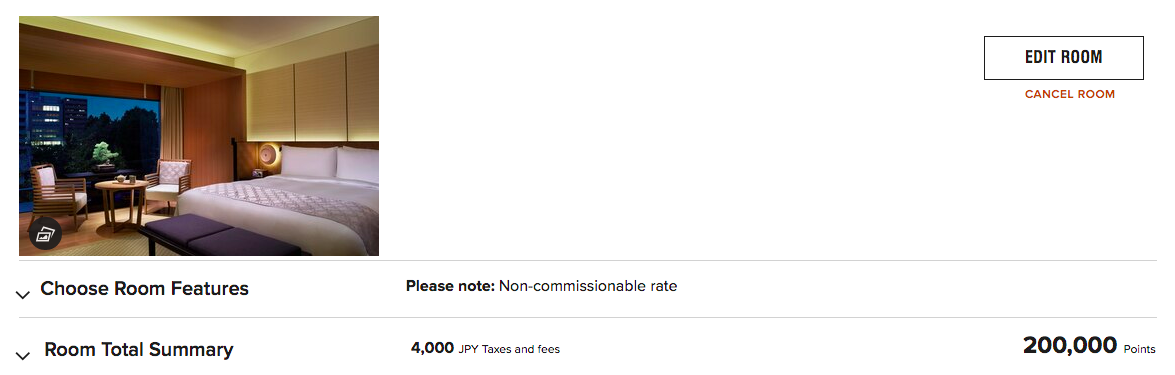Click the 200,000 Points total
This screenshot has height=375, width=1175.
click(1090, 346)
